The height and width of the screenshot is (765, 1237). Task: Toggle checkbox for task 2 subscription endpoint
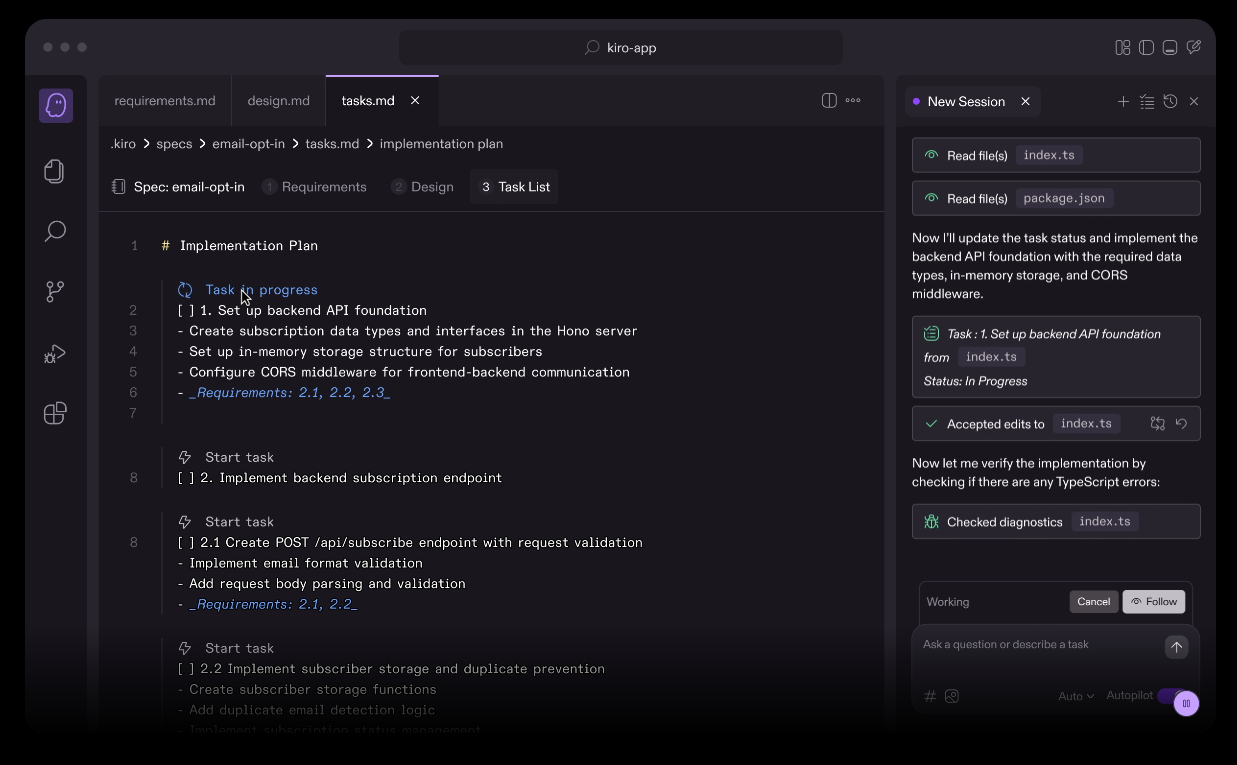pos(186,478)
